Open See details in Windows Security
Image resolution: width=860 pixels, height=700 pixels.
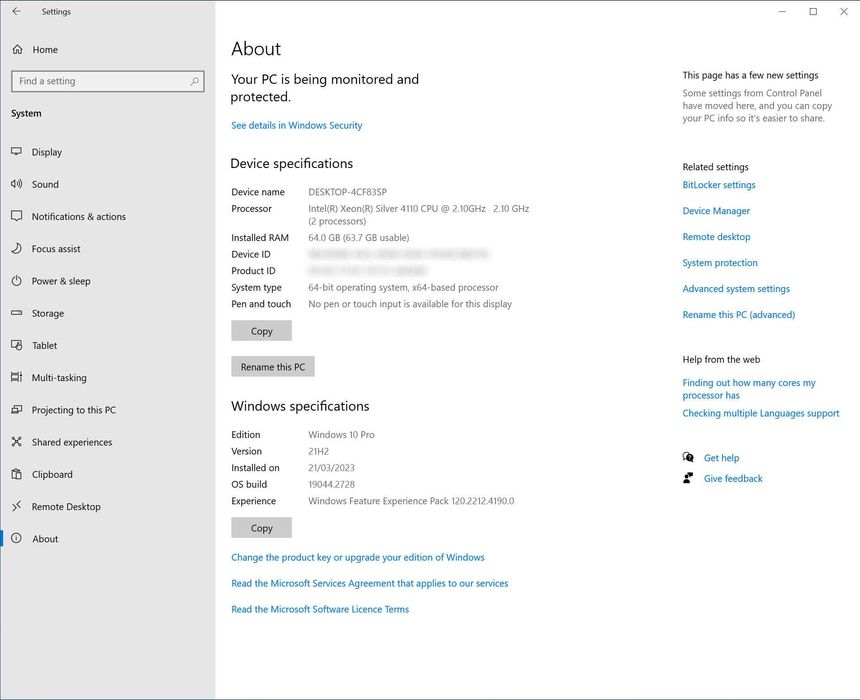(x=297, y=125)
